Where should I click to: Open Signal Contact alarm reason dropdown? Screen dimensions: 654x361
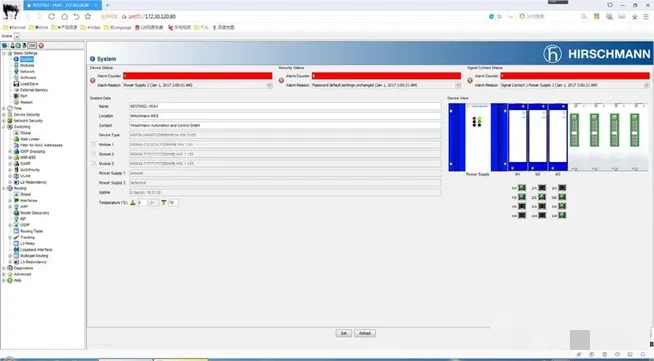point(646,85)
